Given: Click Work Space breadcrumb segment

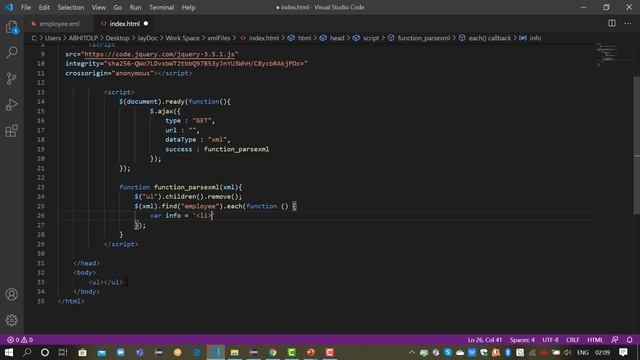Looking at the screenshot, I should (182, 38).
